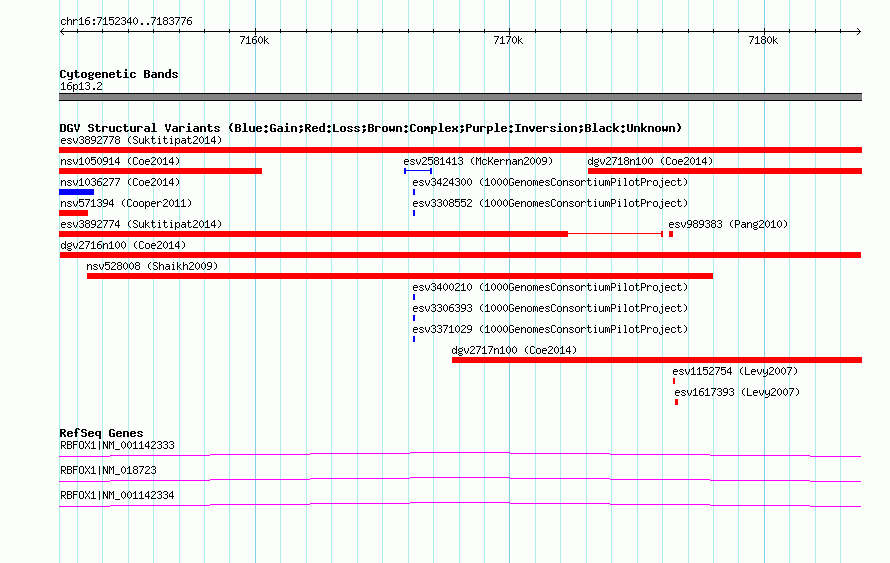This screenshot has width=890, height=563.
Task: Click the RefSeq Genes track title
Action: point(101,433)
